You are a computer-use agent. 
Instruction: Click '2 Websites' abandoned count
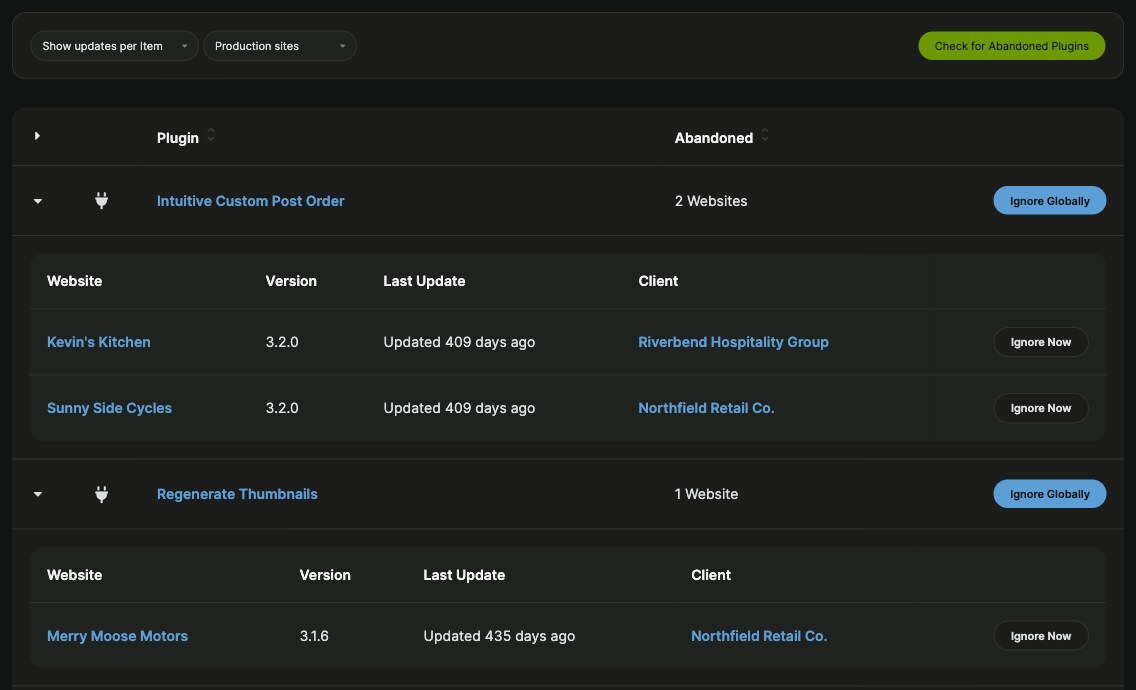tap(711, 201)
